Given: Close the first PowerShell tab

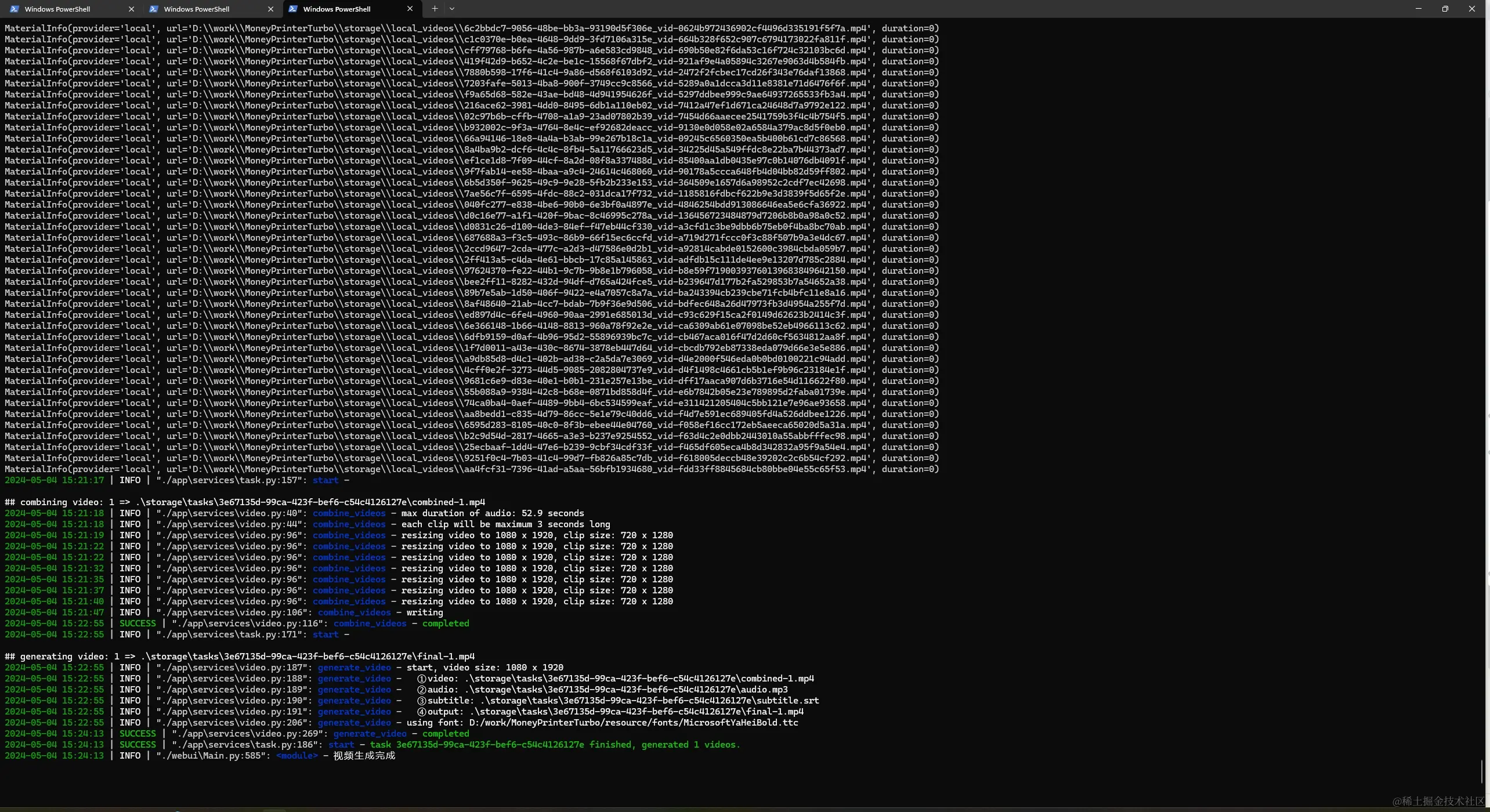Looking at the screenshot, I should click(131, 9).
